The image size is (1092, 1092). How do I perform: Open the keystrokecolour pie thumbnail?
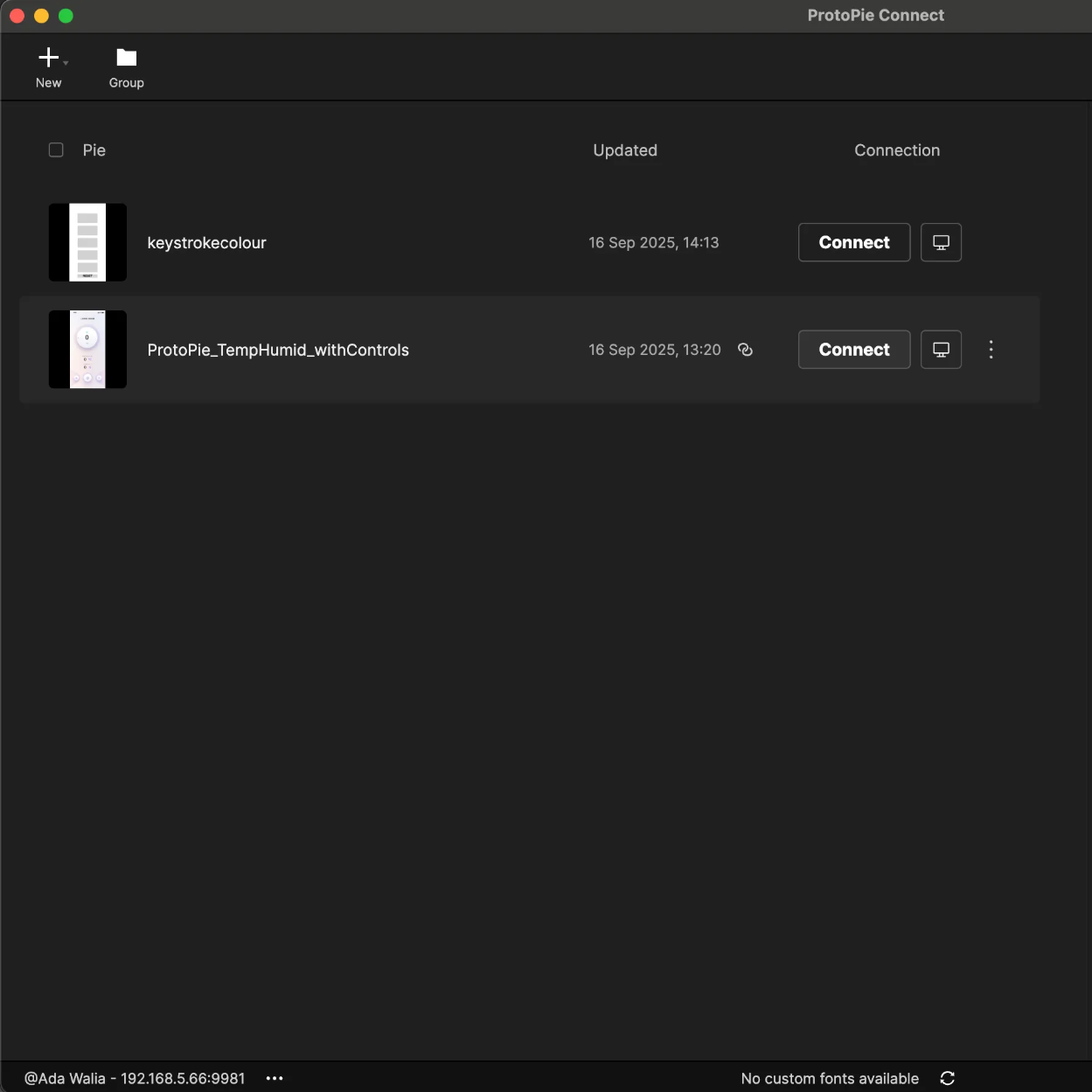(x=87, y=242)
